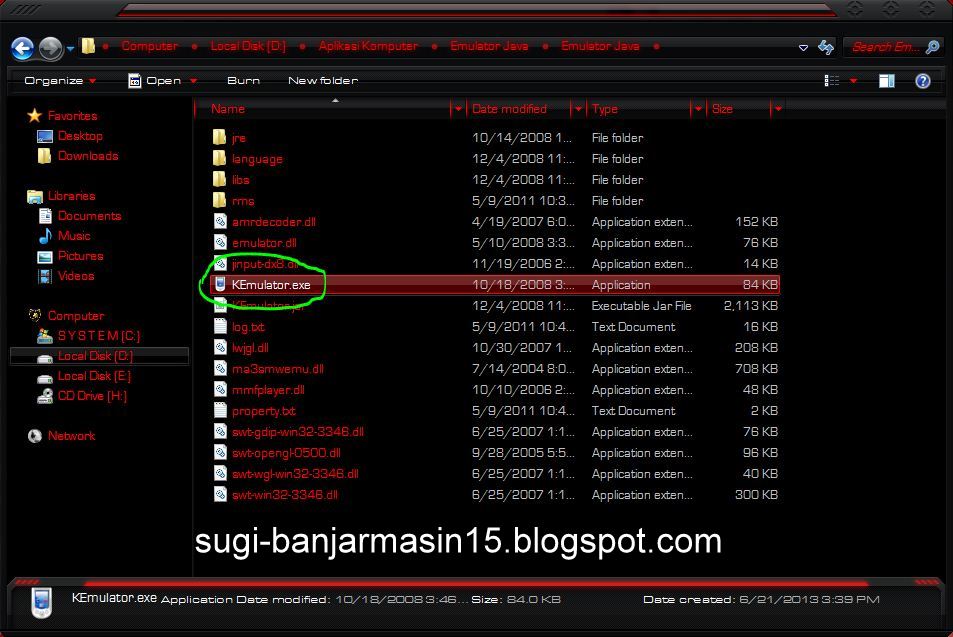Open the Downloads favorite link
This screenshot has height=637, width=953.
pos(88,155)
